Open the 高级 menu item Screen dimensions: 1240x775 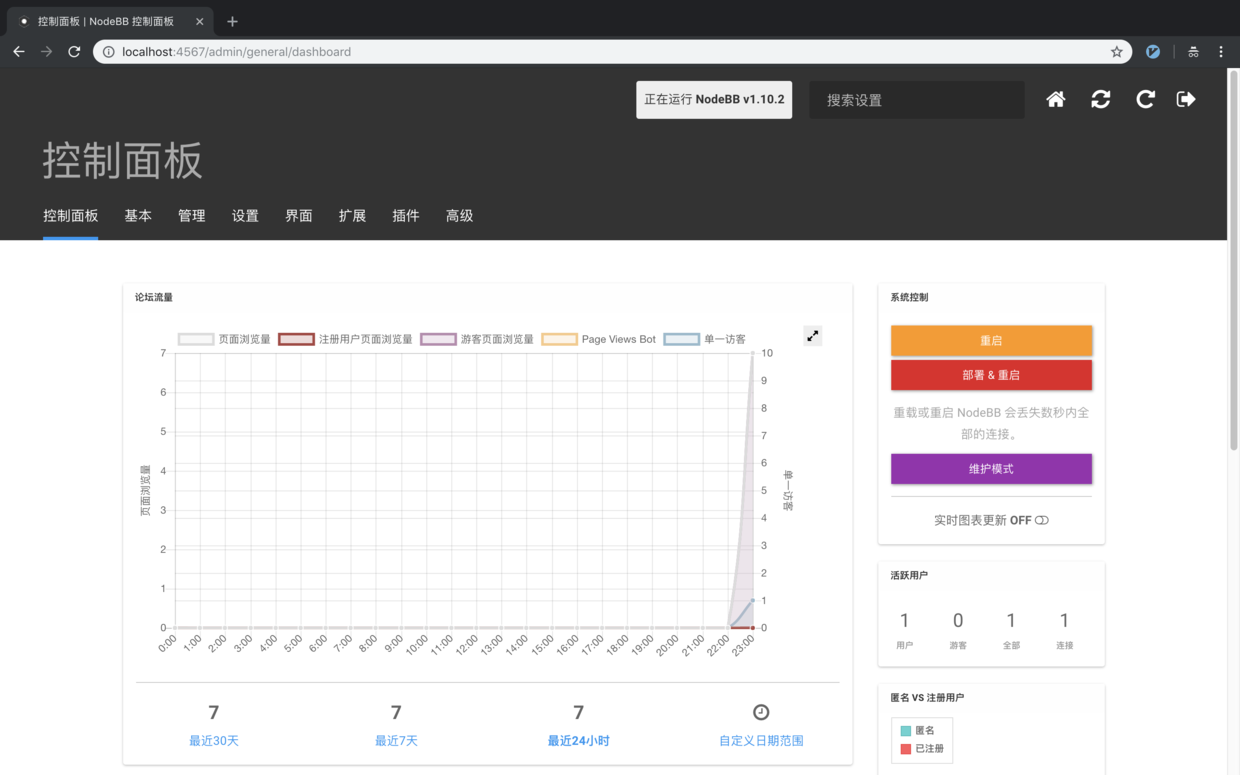coord(459,216)
